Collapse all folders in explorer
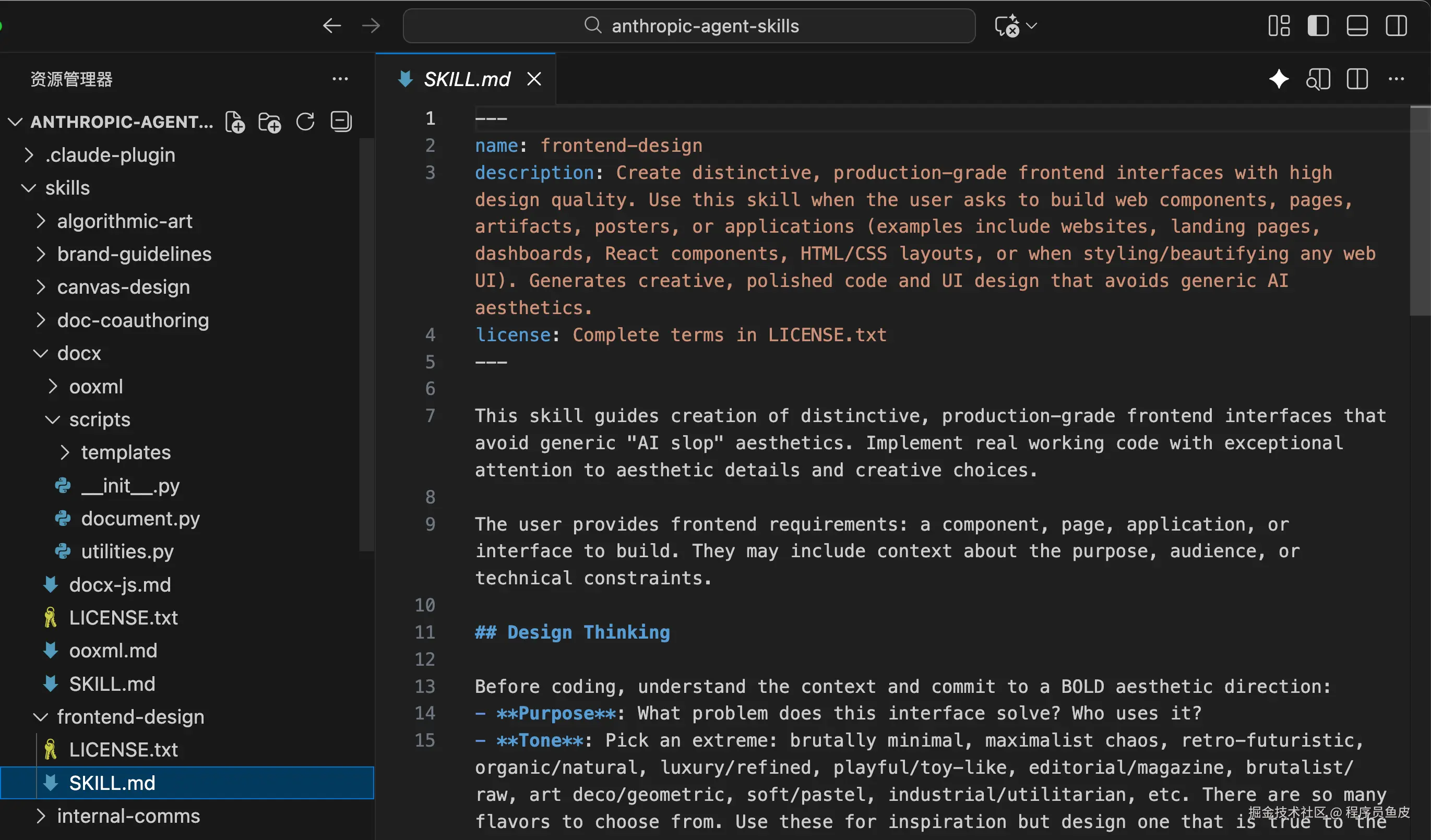1431x840 pixels. click(341, 122)
